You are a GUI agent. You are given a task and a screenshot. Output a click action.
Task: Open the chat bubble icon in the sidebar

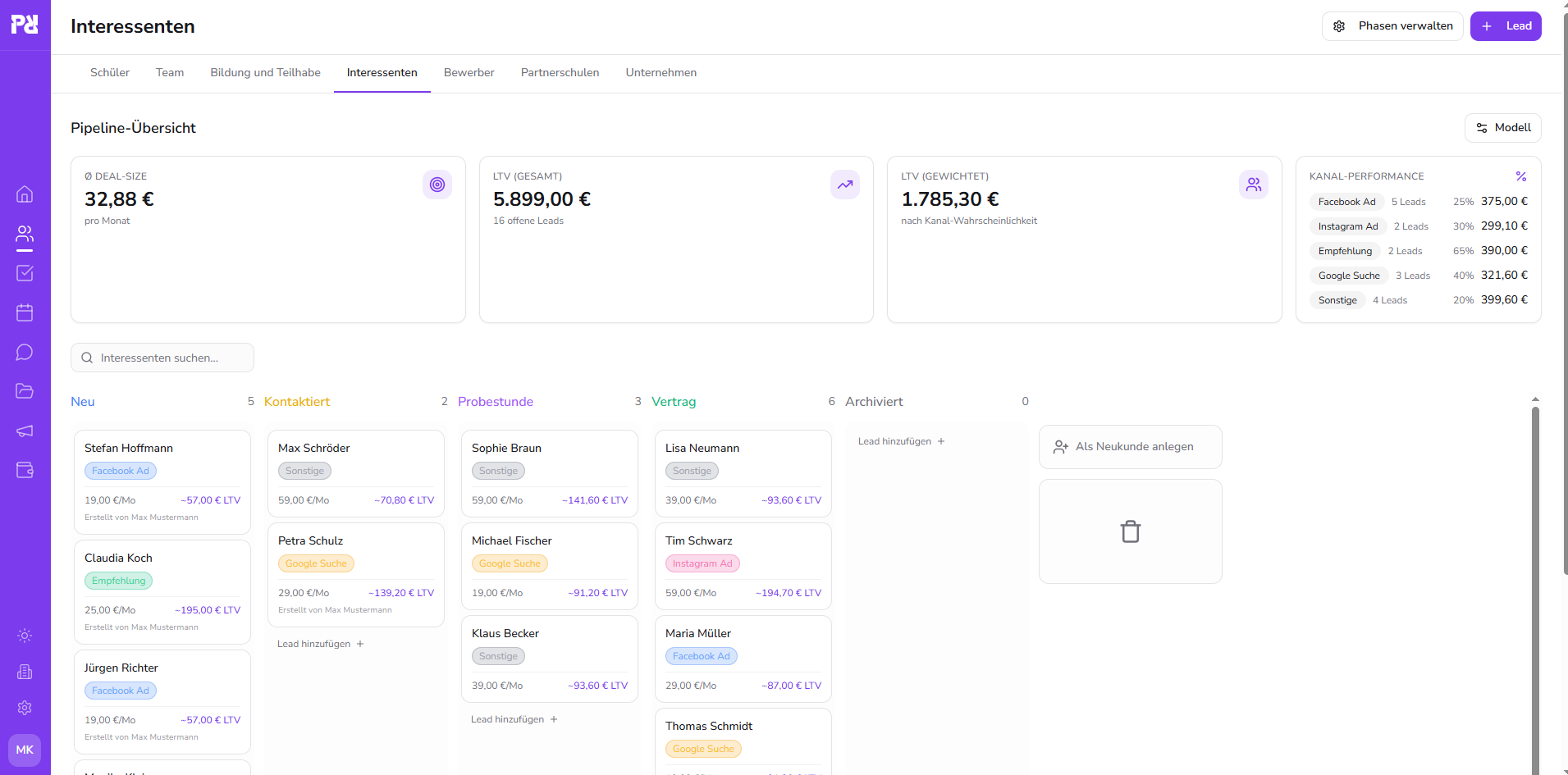coord(25,352)
